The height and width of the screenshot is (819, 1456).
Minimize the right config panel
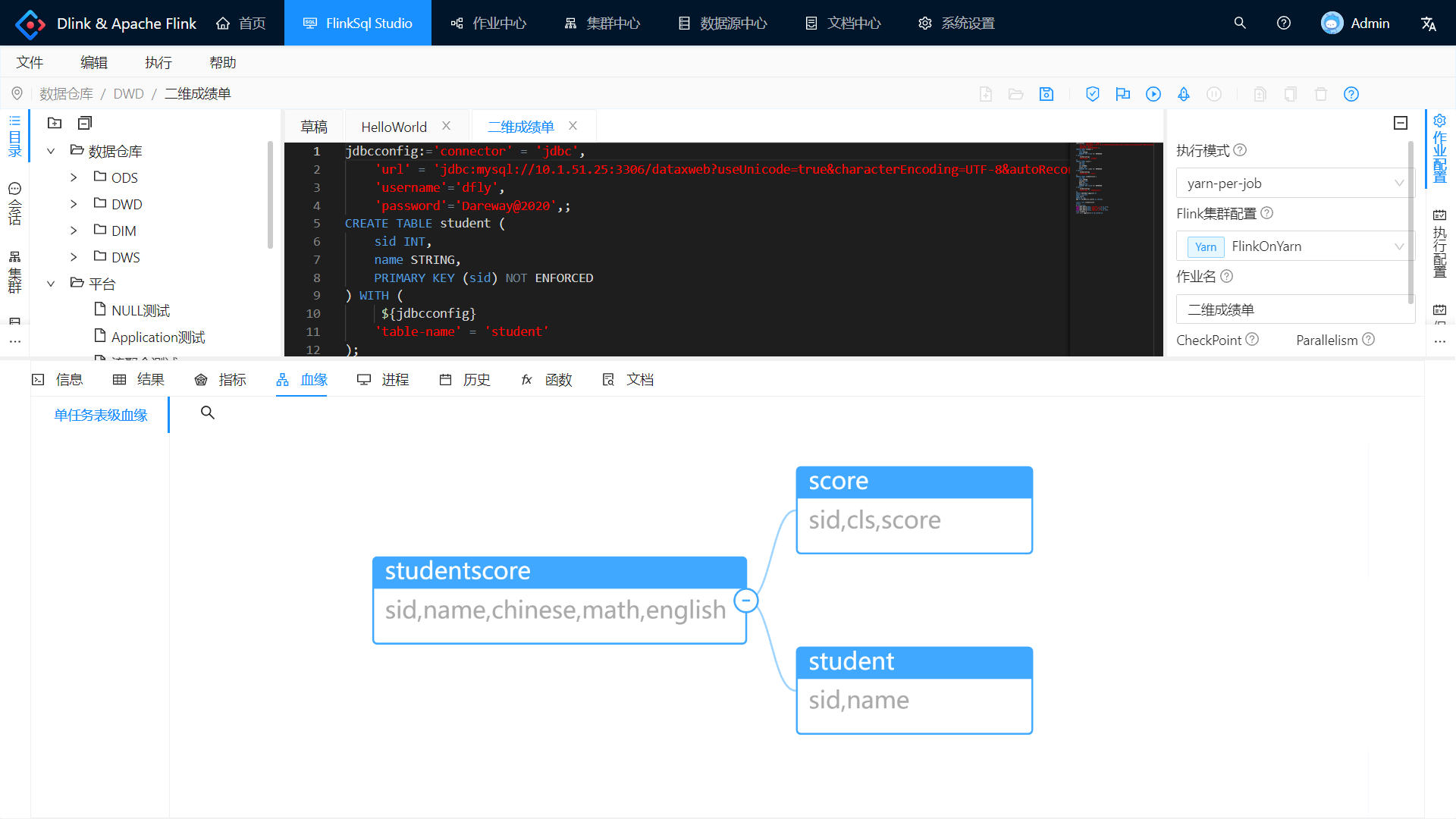(x=1400, y=123)
